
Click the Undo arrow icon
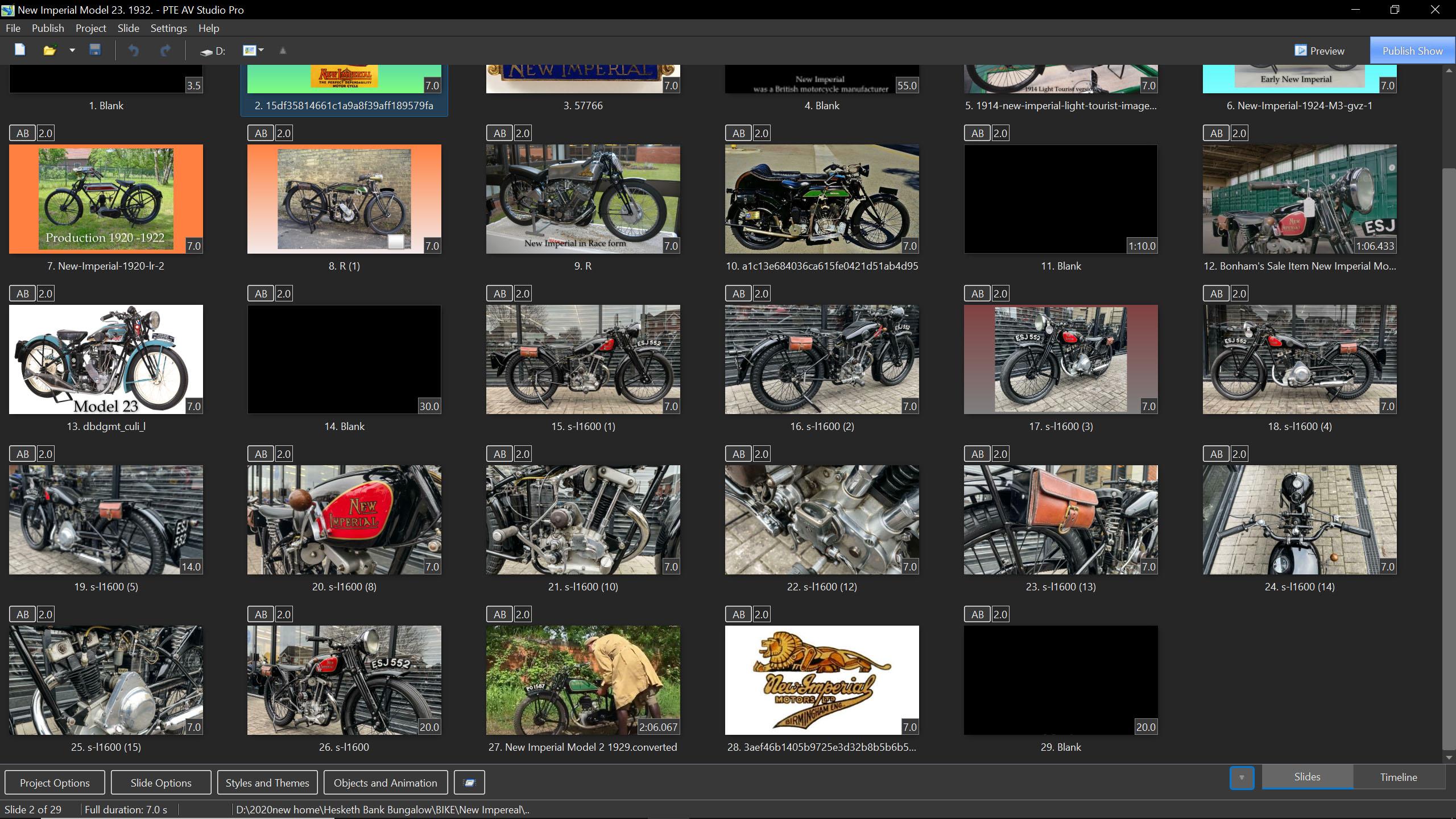click(133, 51)
